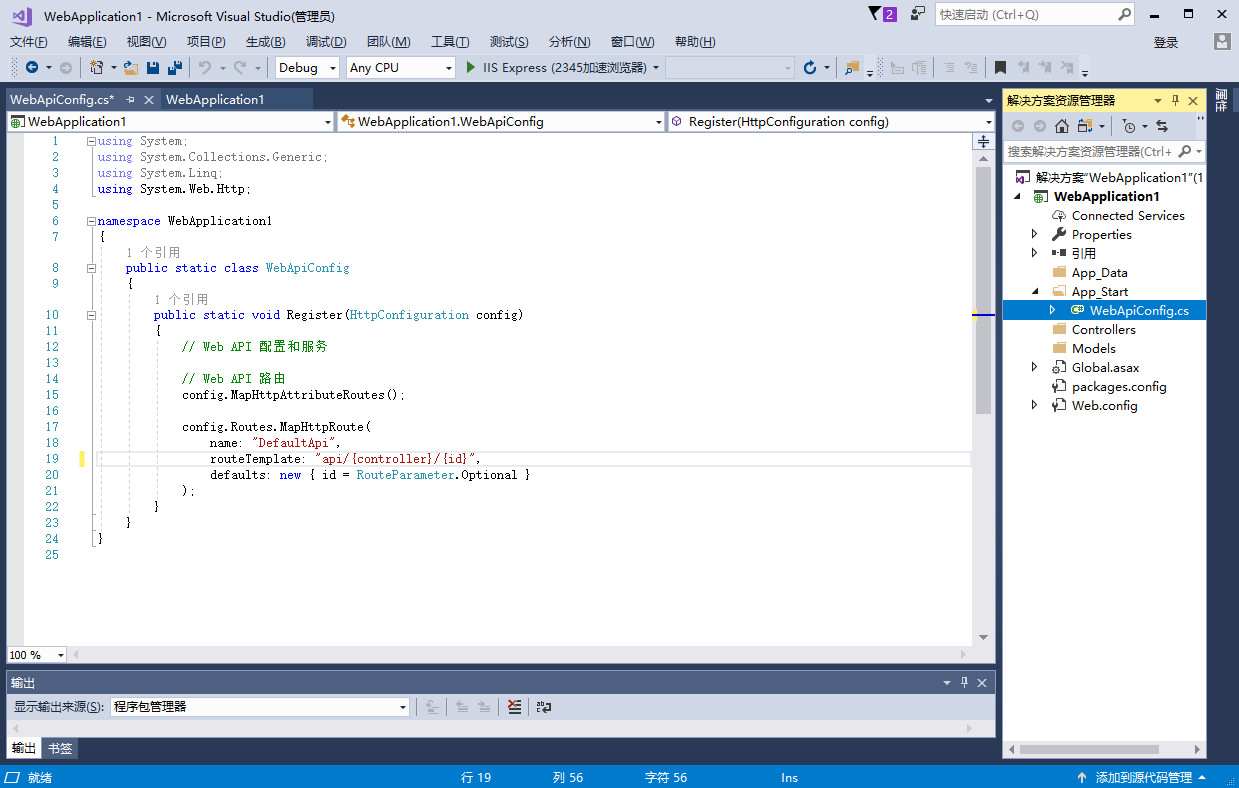Collapse the using directives block

point(91,141)
